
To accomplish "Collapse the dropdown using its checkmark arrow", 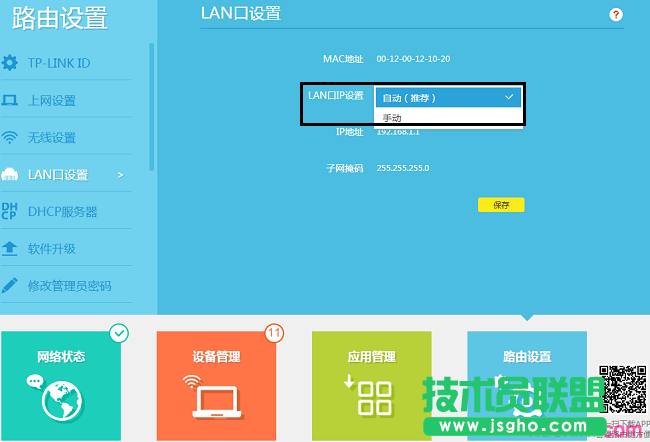I will (509, 97).
